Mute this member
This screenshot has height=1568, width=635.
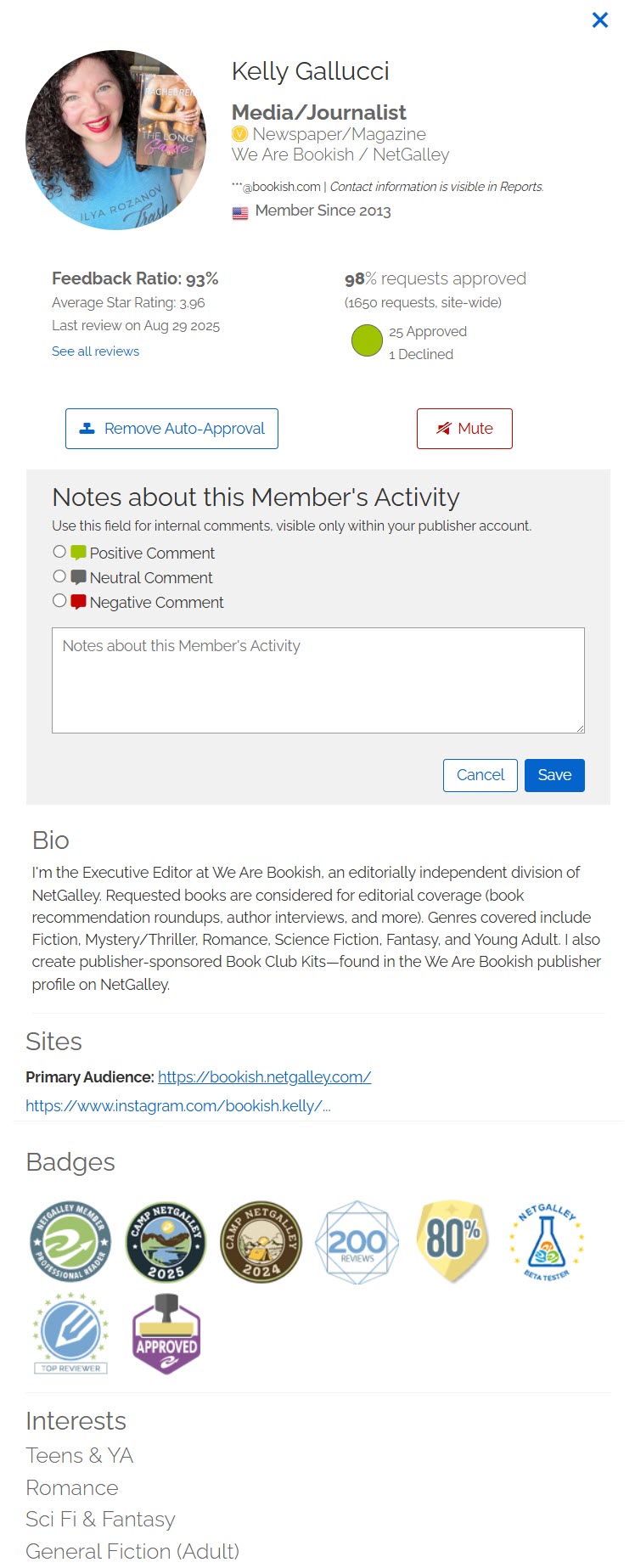click(464, 429)
